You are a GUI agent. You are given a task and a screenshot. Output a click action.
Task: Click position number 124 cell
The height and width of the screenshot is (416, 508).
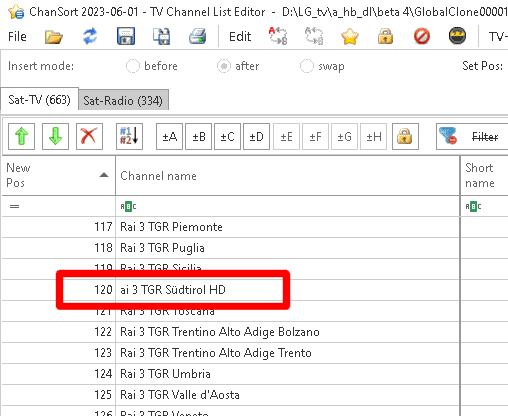58,374
